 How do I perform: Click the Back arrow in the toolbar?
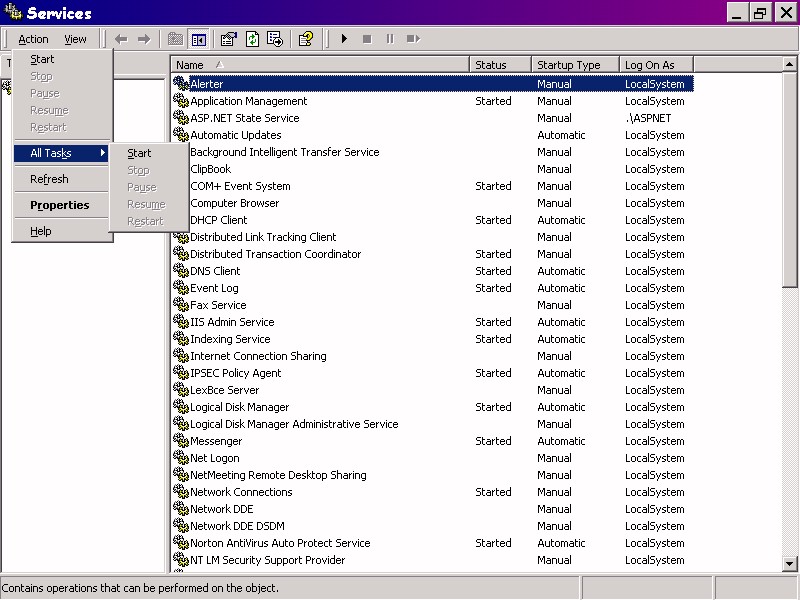click(121, 39)
